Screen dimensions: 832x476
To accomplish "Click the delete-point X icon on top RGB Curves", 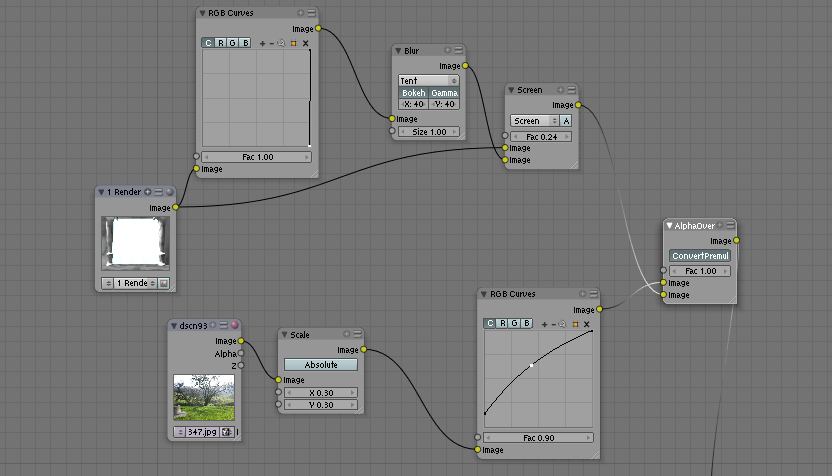I will (305, 43).
